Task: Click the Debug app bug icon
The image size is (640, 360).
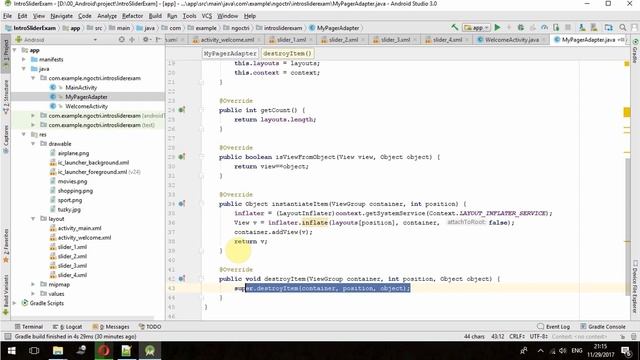Action: 520,27
